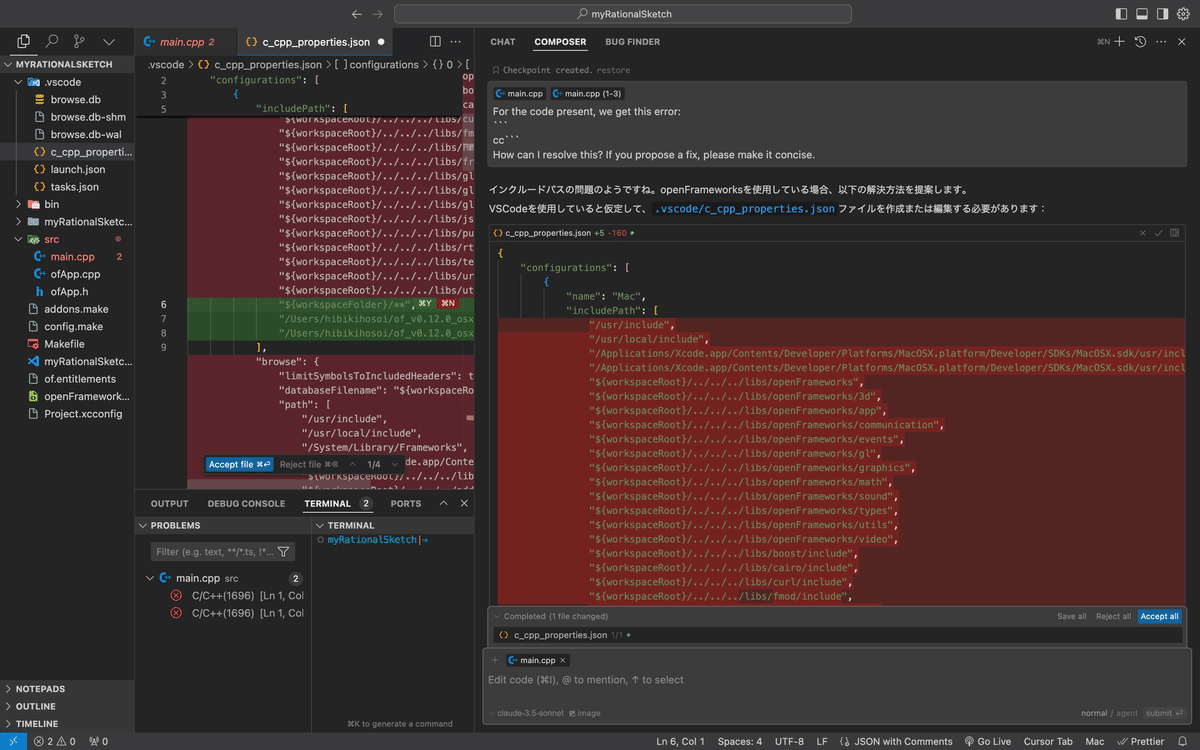Switch composer to agent mode

[1127, 713]
